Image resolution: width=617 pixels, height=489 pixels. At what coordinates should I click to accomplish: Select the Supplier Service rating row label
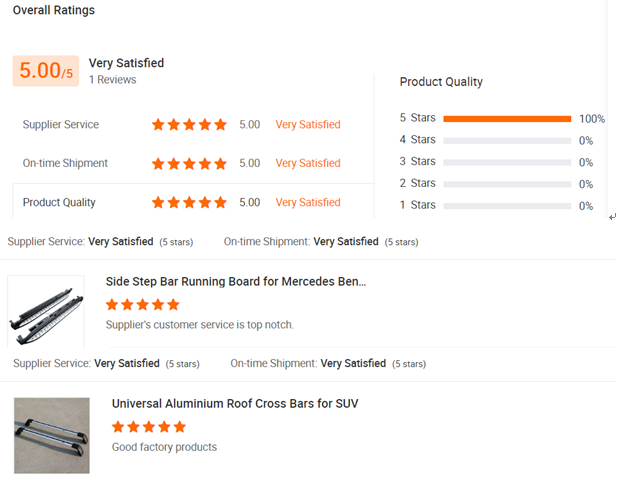[61, 125]
